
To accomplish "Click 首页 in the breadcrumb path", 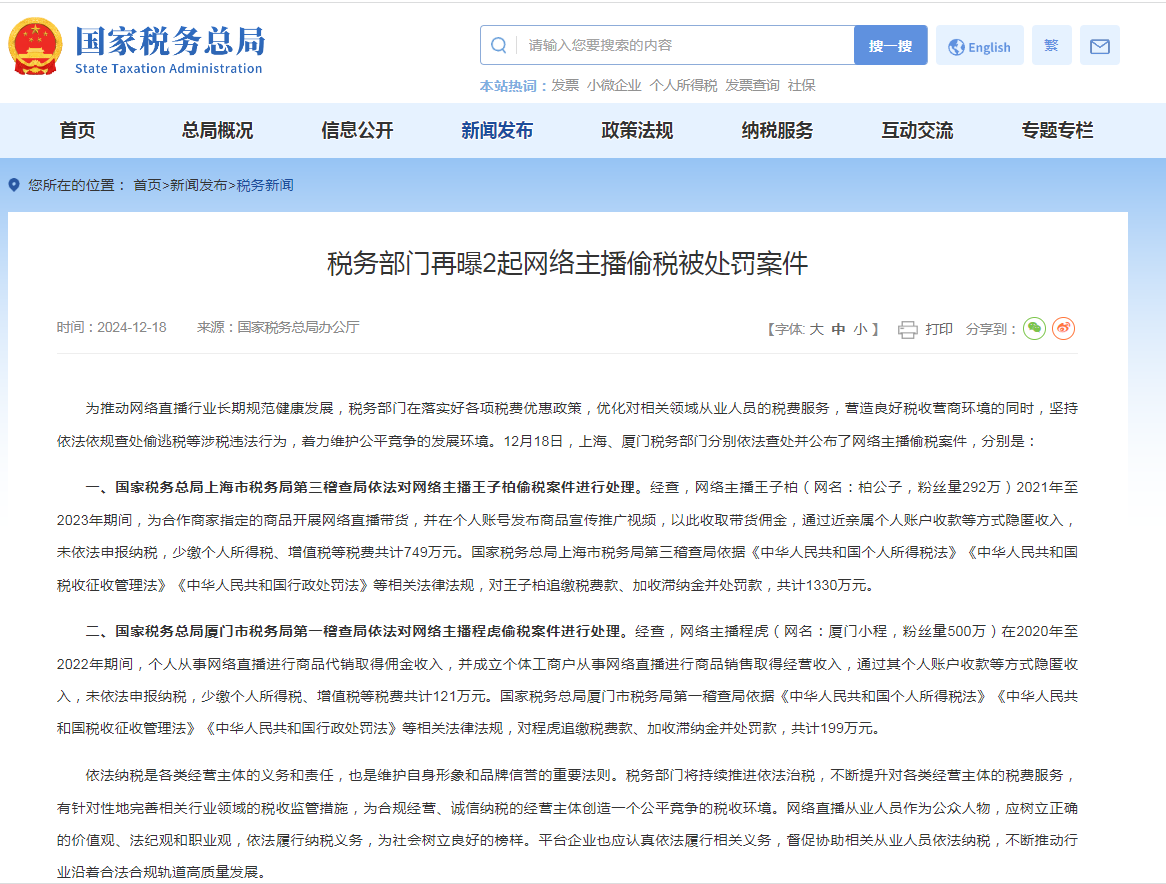I will tap(147, 185).
